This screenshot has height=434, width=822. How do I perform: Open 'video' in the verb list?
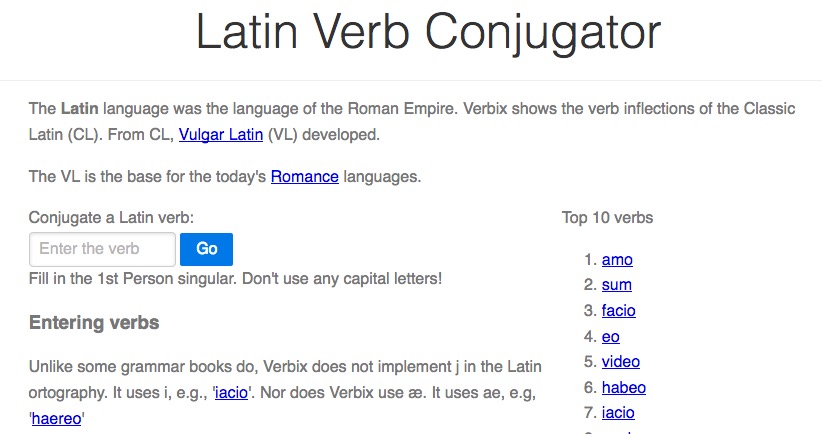621,362
